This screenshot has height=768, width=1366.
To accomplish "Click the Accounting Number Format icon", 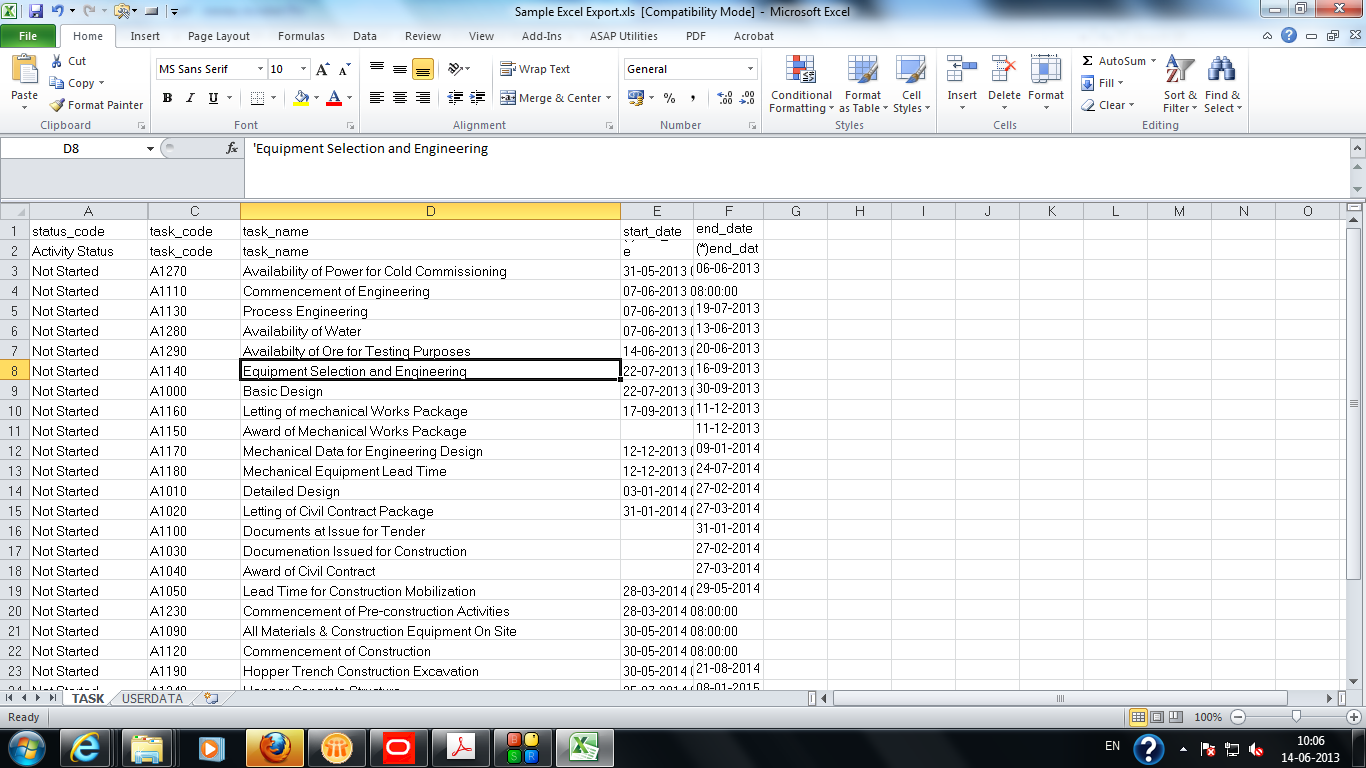I will coord(635,98).
